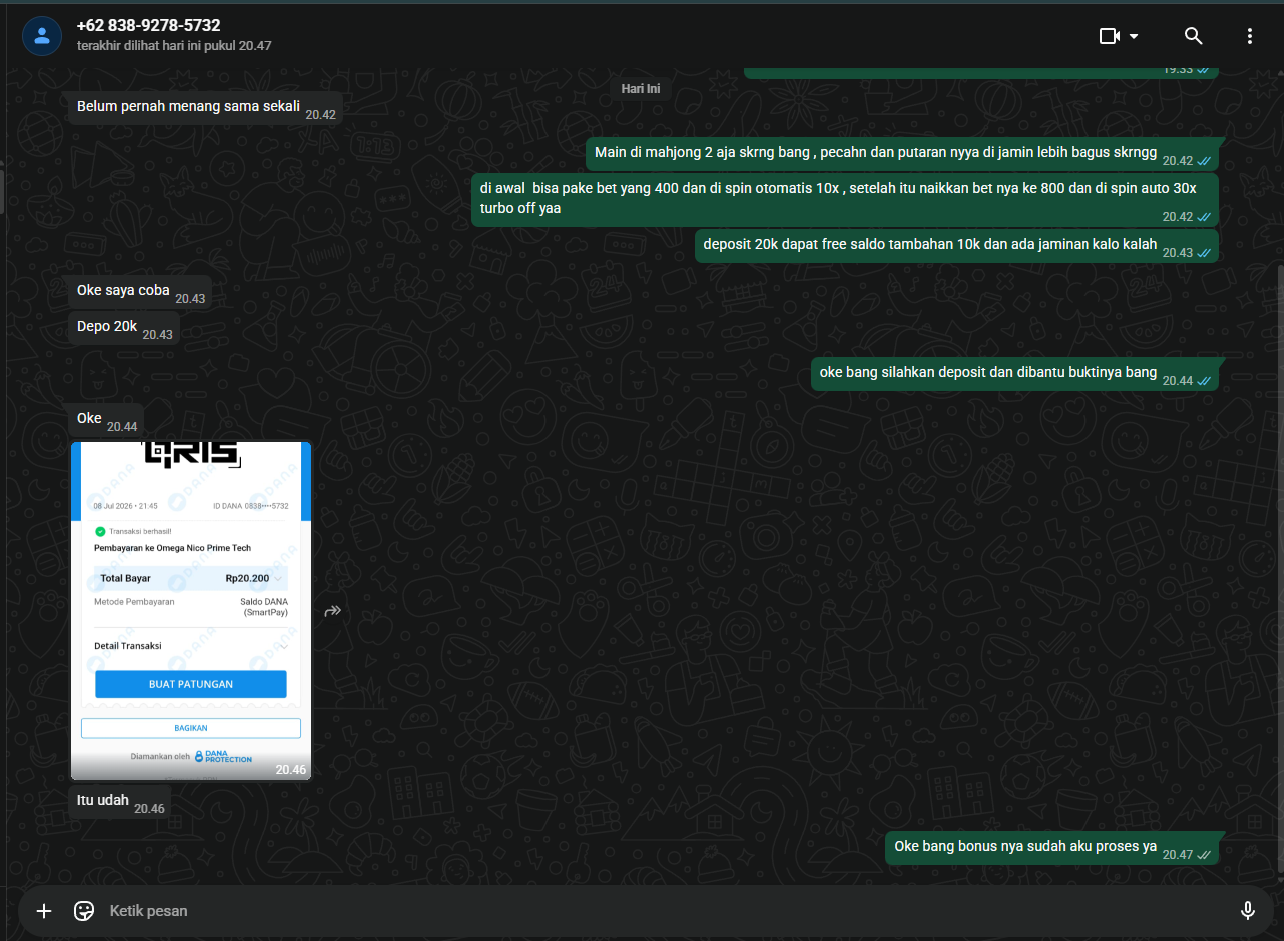This screenshot has height=941, width=1284.
Task: Select the "Depo 20k" message
Action: pos(124,328)
